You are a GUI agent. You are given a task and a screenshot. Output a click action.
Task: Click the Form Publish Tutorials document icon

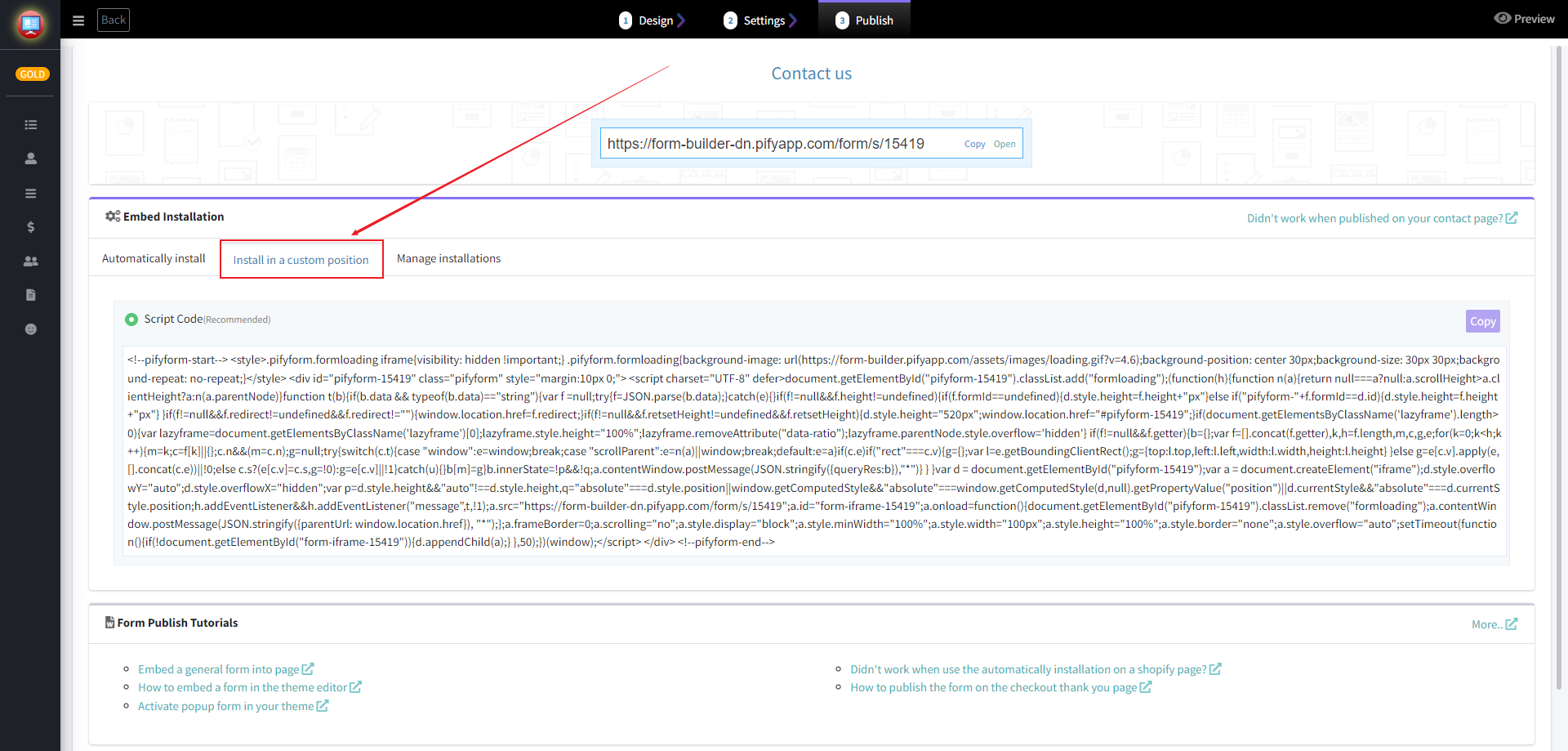109,623
